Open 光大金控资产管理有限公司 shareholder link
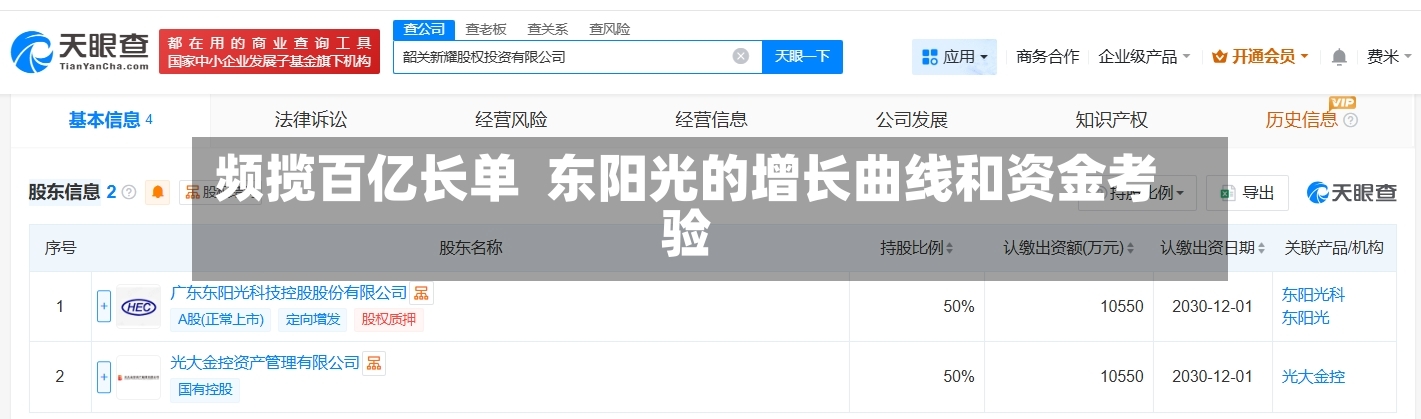The width and height of the screenshot is (1421, 419). 265,363
